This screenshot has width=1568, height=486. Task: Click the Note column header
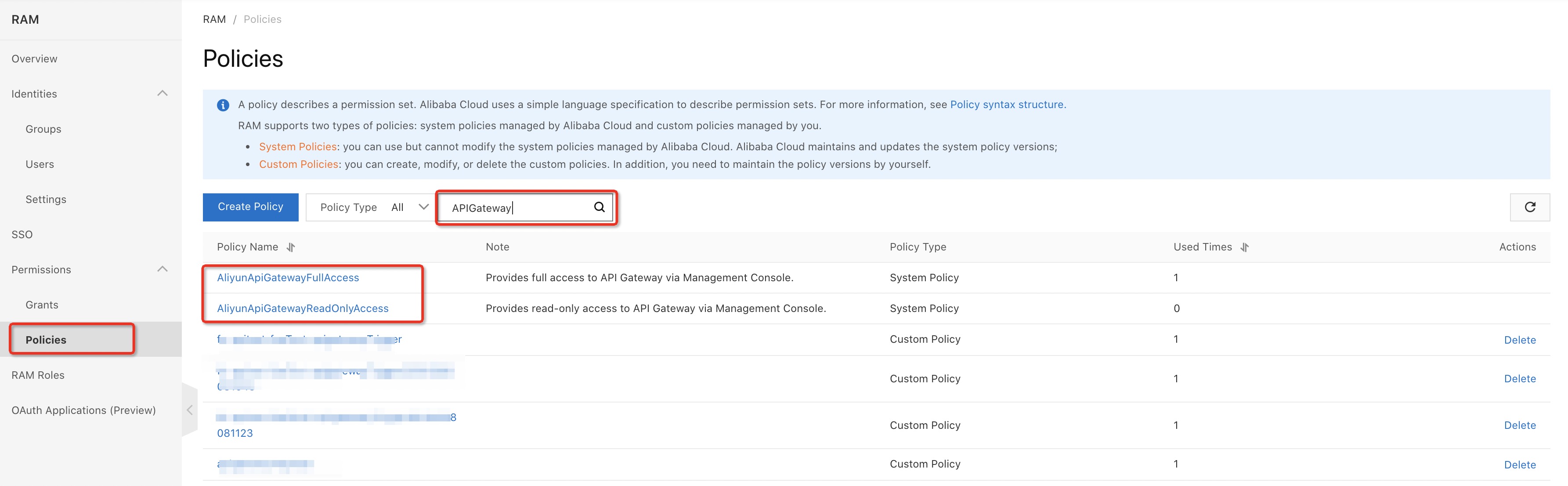(497, 247)
